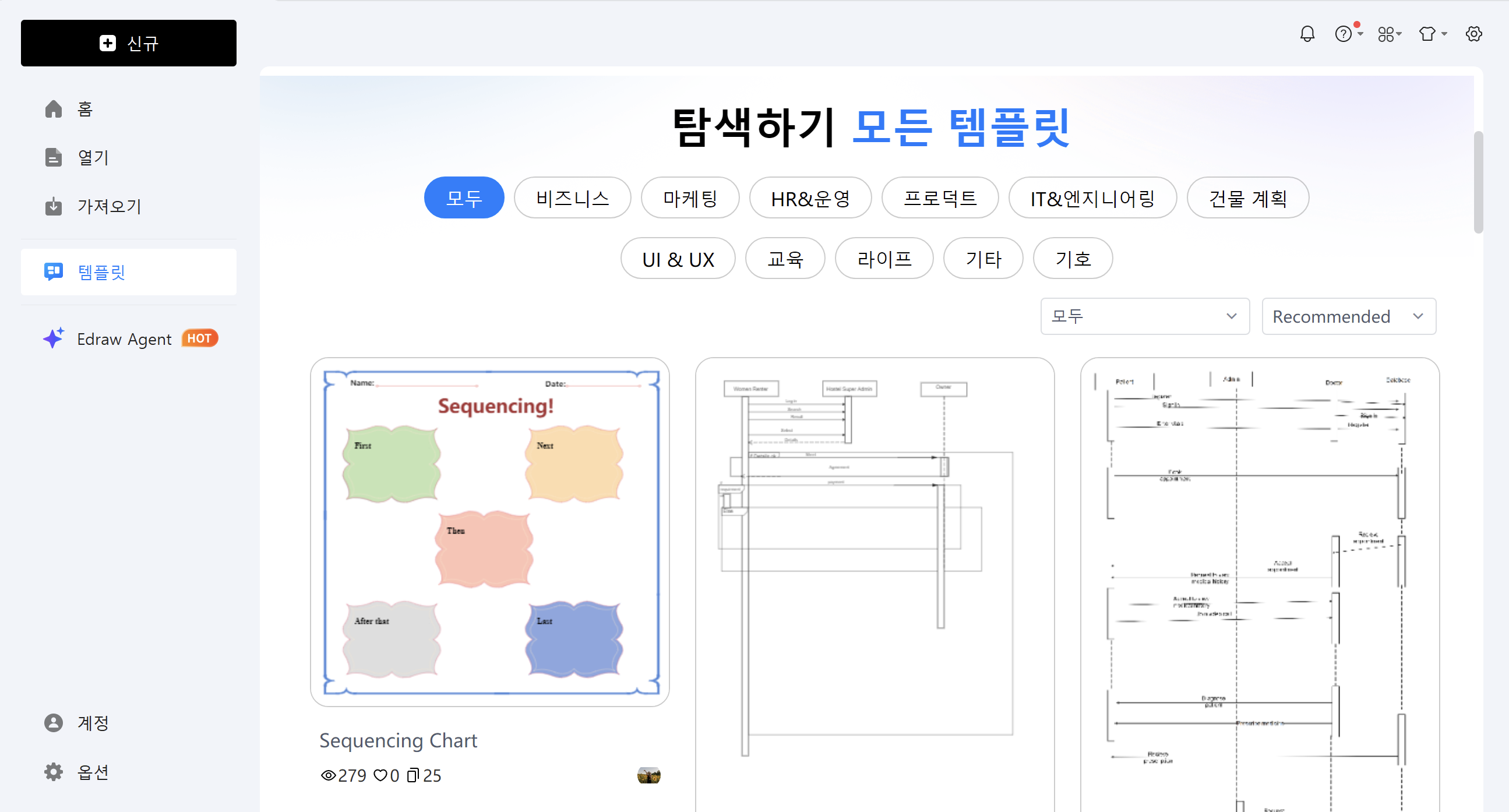The image size is (1509, 812).
Task: Activate the UI & UX category filter
Action: click(677, 258)
